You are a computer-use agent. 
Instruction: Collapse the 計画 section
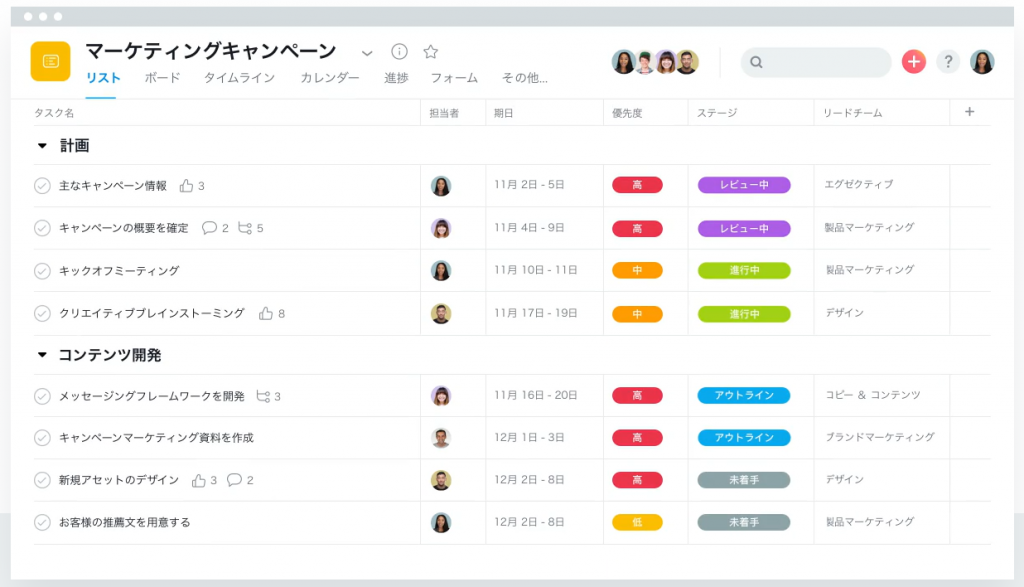coord(42,146)
